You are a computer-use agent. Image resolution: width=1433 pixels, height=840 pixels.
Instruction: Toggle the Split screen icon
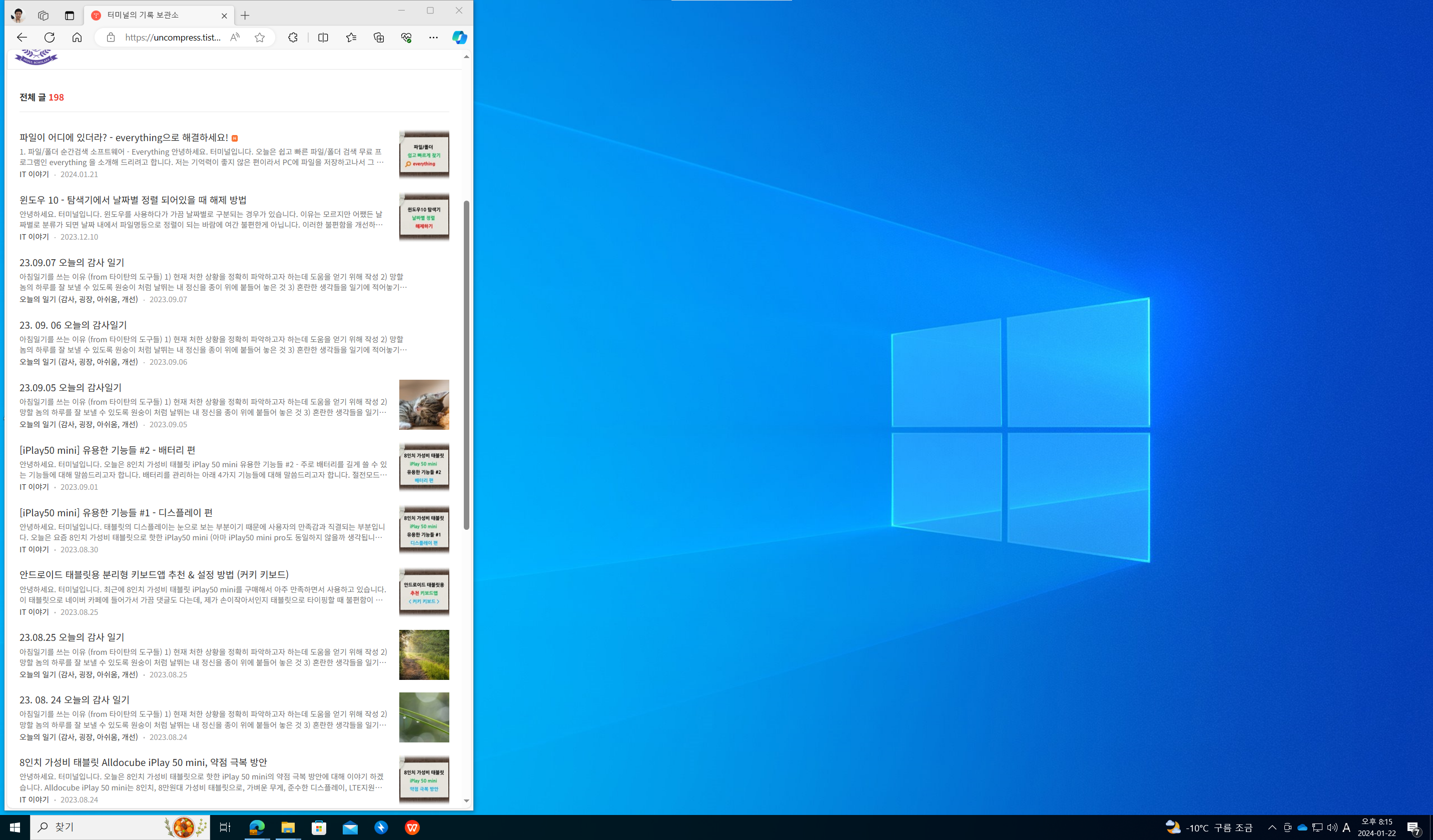pyautogui.click(x=323, y=38)
